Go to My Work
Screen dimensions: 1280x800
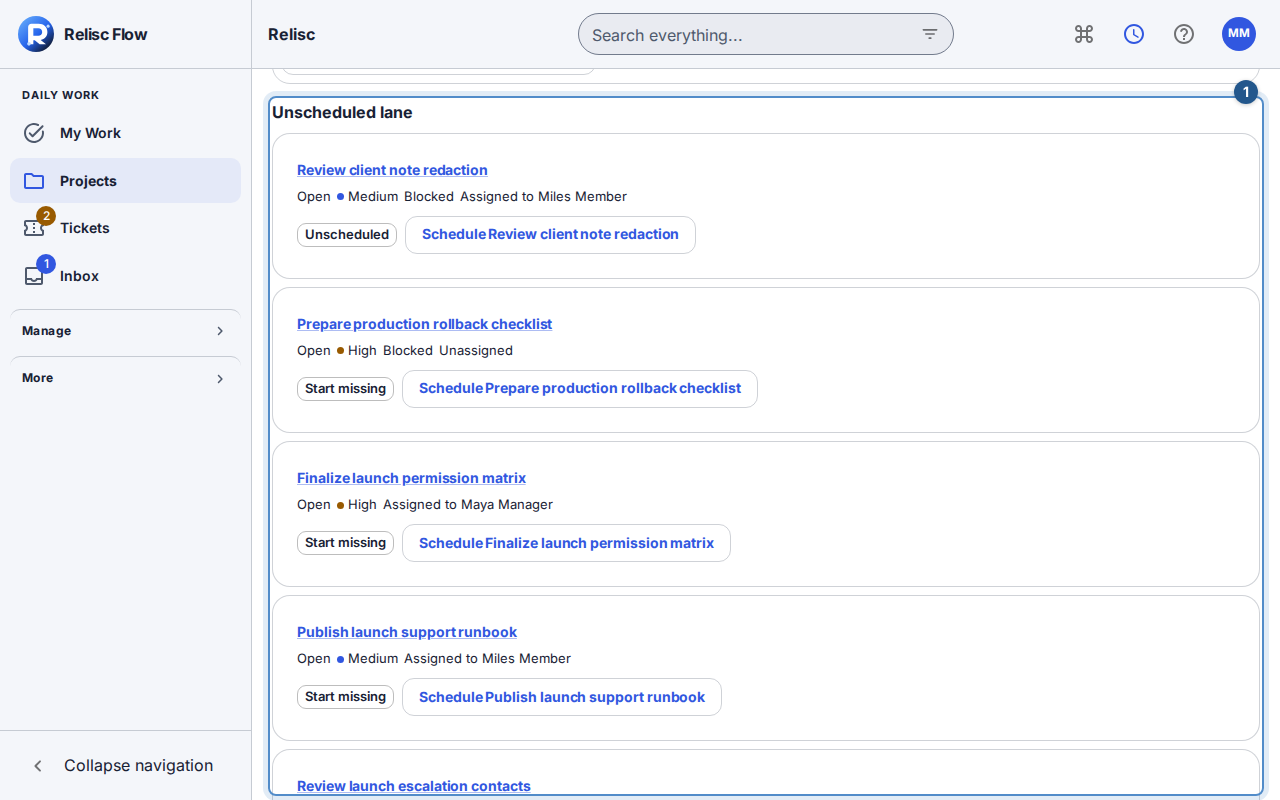(125, 133)
